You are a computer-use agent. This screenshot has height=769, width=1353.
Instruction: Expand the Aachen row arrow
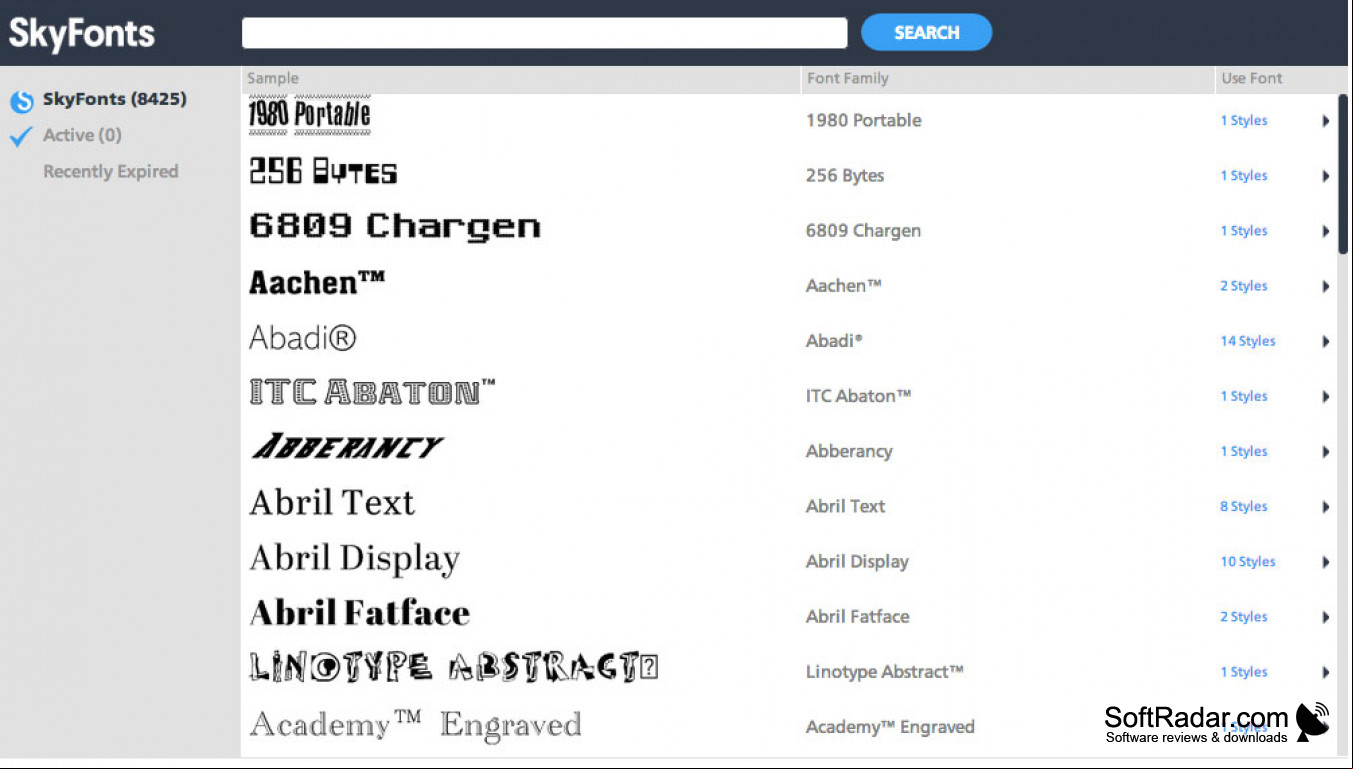1325,286
